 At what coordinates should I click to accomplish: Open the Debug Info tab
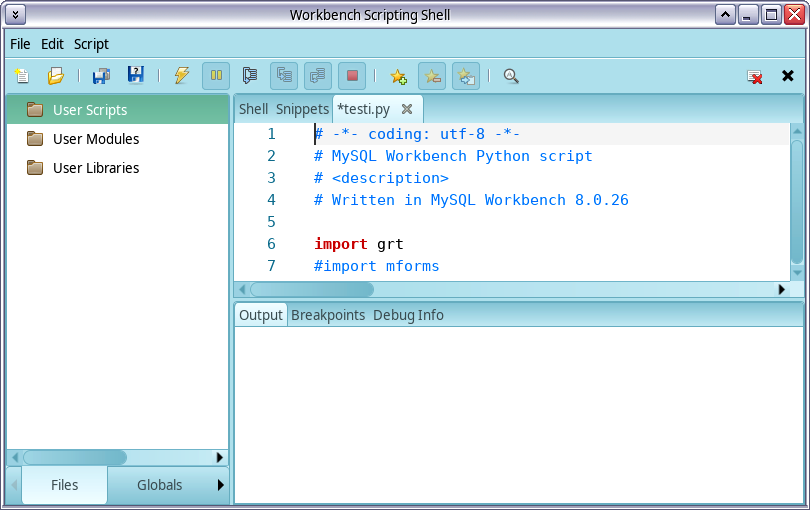(408, 315)
